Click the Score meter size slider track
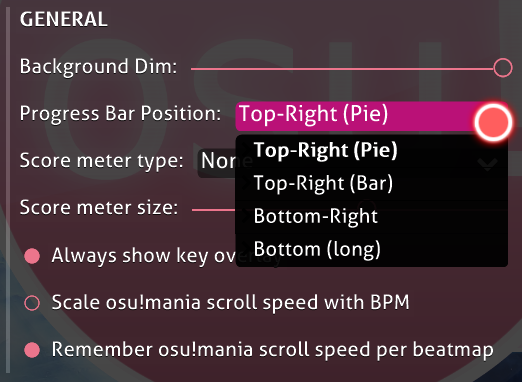The image size is (522, 382). tap(214, 210)
